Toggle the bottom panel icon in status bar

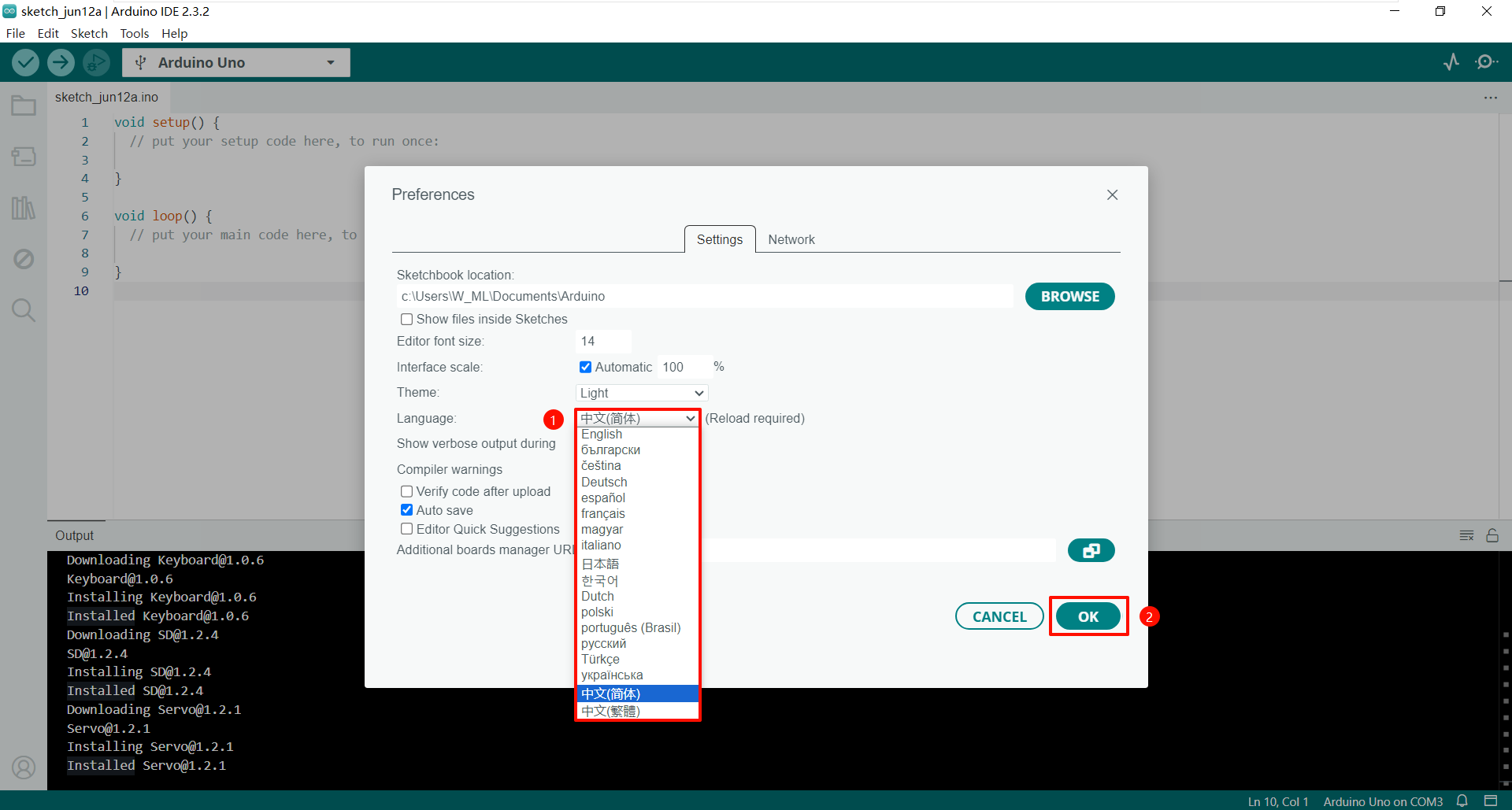tap(1491, 801)
